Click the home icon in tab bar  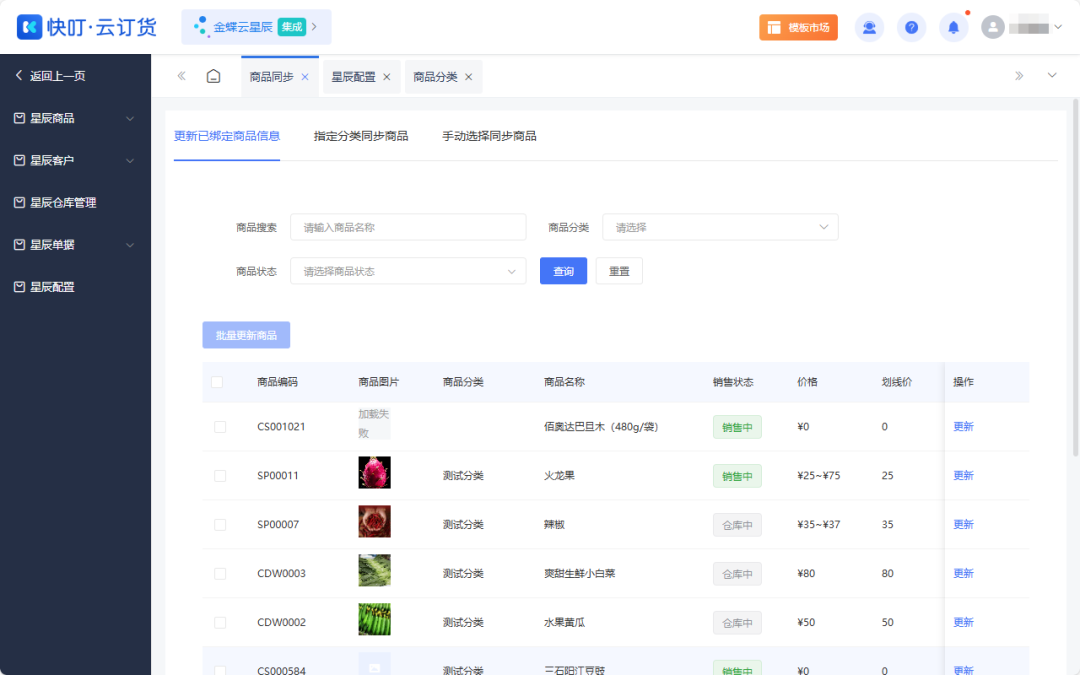(x=213, y=77)
